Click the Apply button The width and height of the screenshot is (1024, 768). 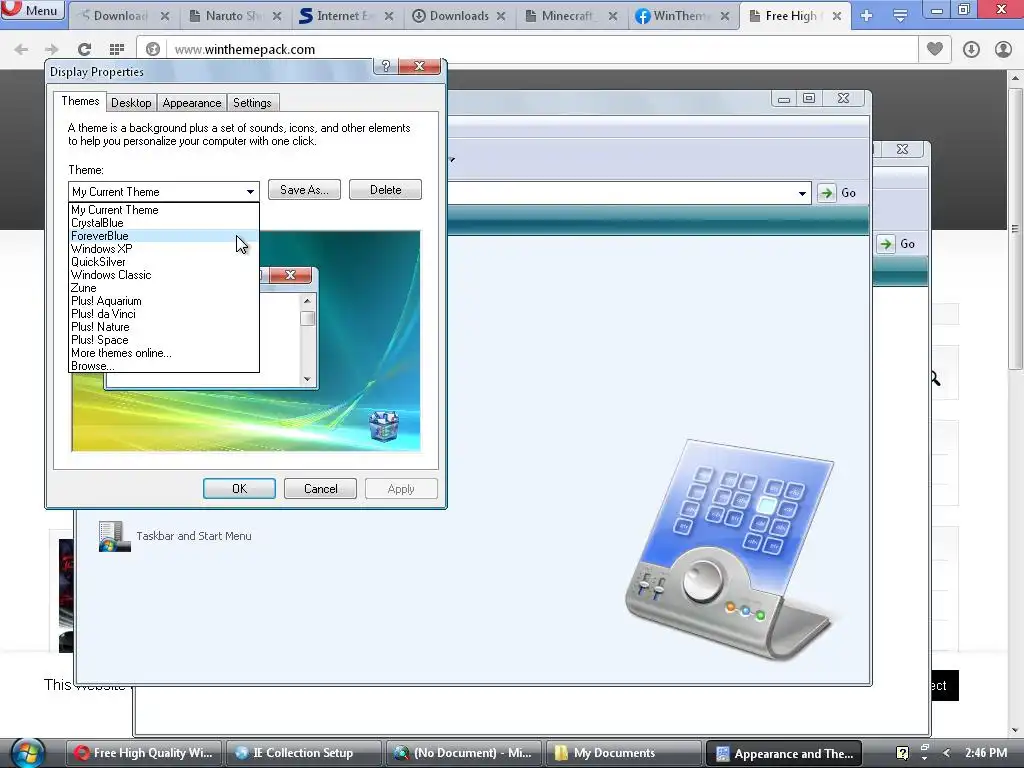coord(401,488)
